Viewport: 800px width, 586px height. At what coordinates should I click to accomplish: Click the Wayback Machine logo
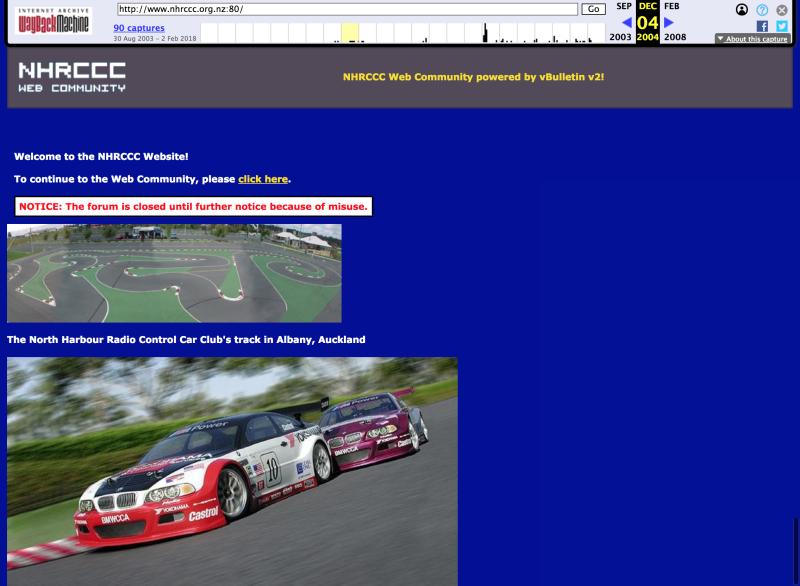[53, 21]
